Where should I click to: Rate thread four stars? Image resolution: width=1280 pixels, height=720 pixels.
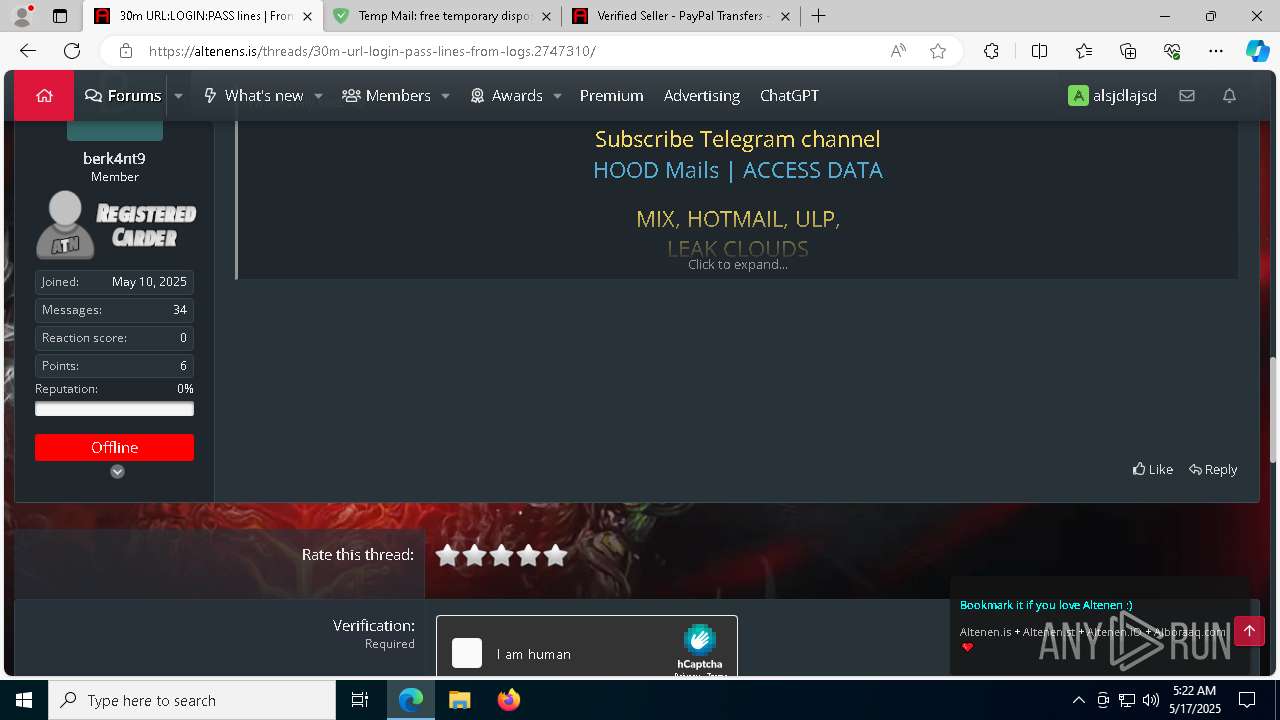pos(528,555)
